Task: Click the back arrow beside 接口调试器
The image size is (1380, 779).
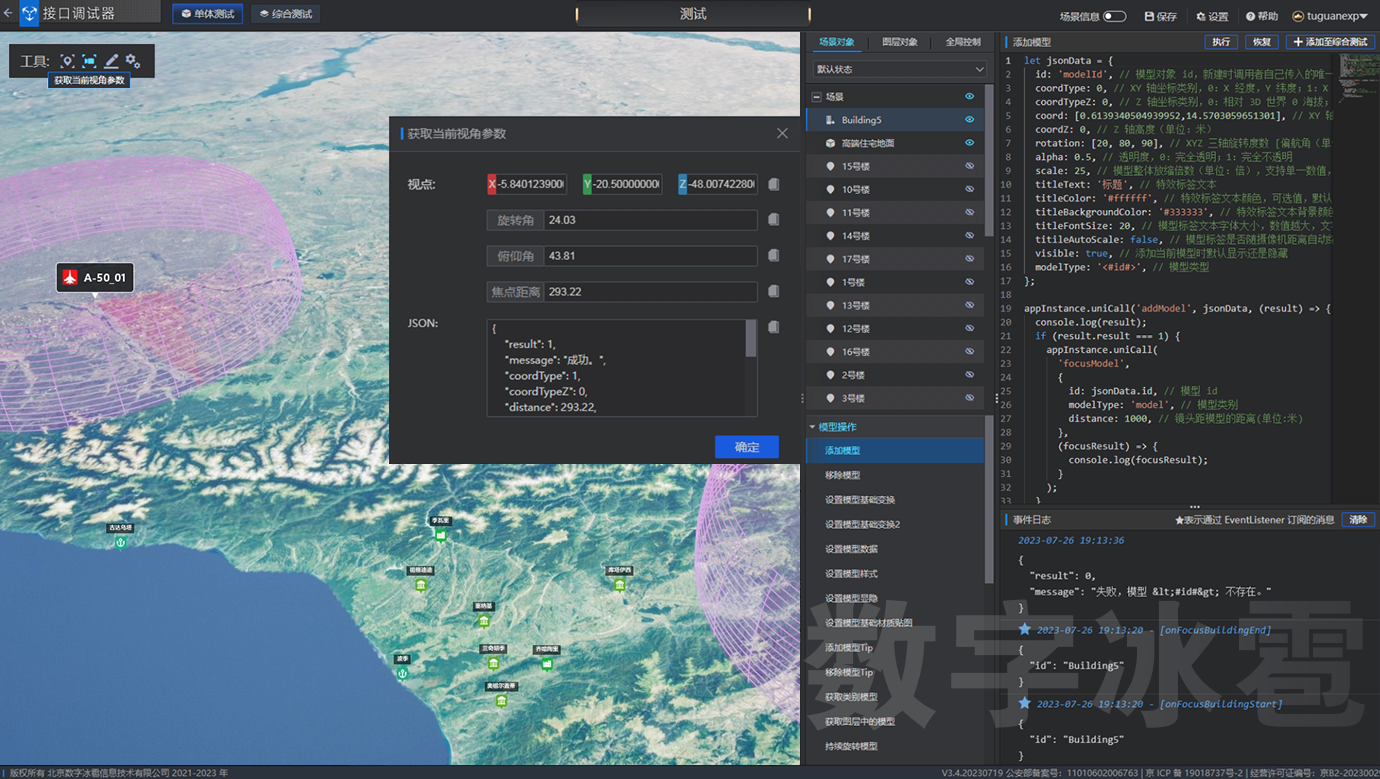Action: pyautogui.click(x=8, y=14)
